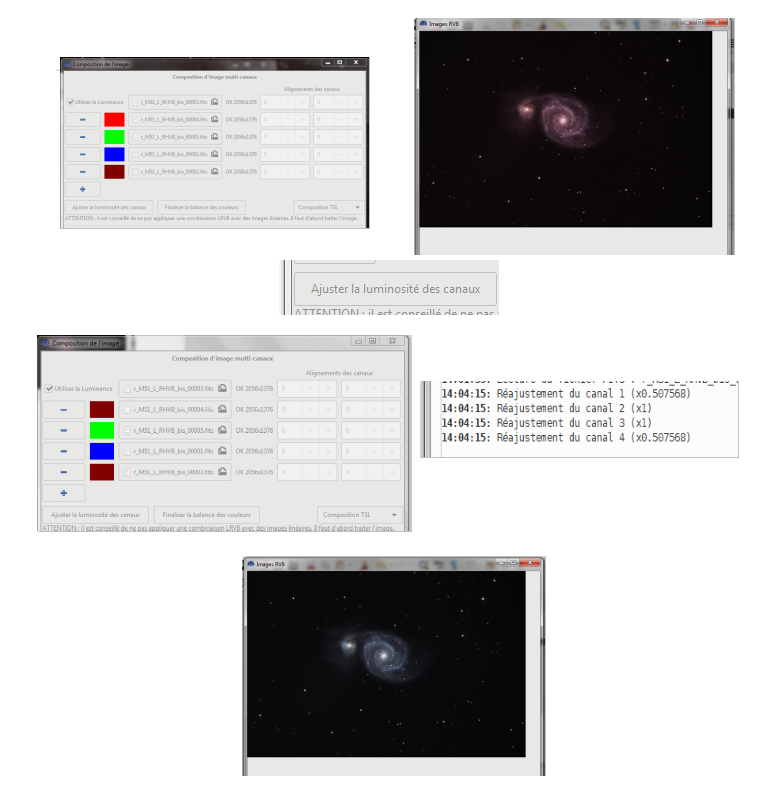Select log line Réajustement du canal 2 (x1)
Screen dimensions: 776x801
[547, 409]
